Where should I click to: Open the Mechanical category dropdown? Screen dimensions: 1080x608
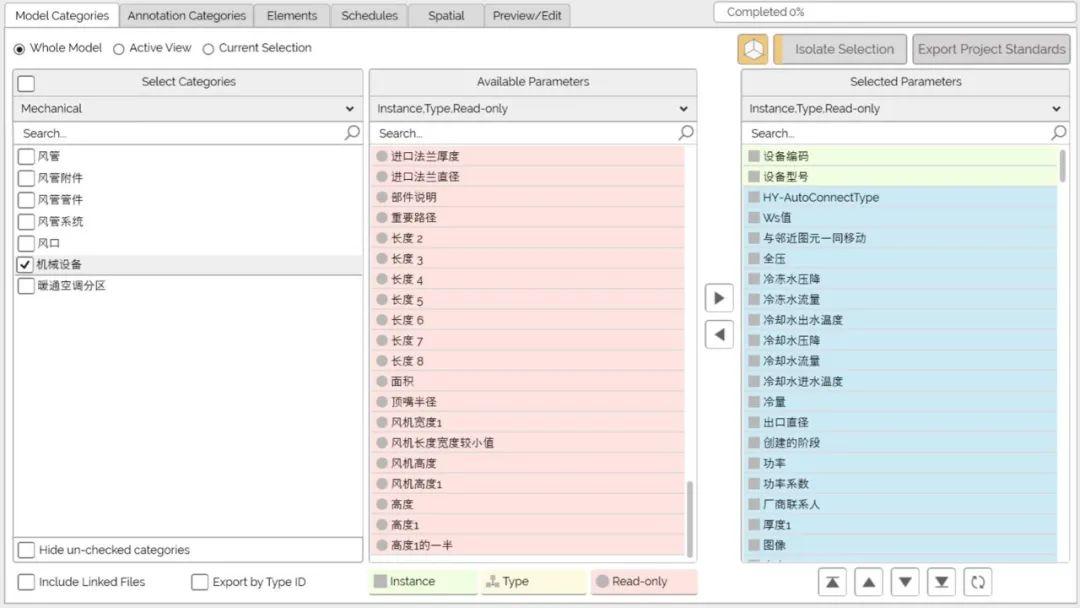(x=185, y=108)
